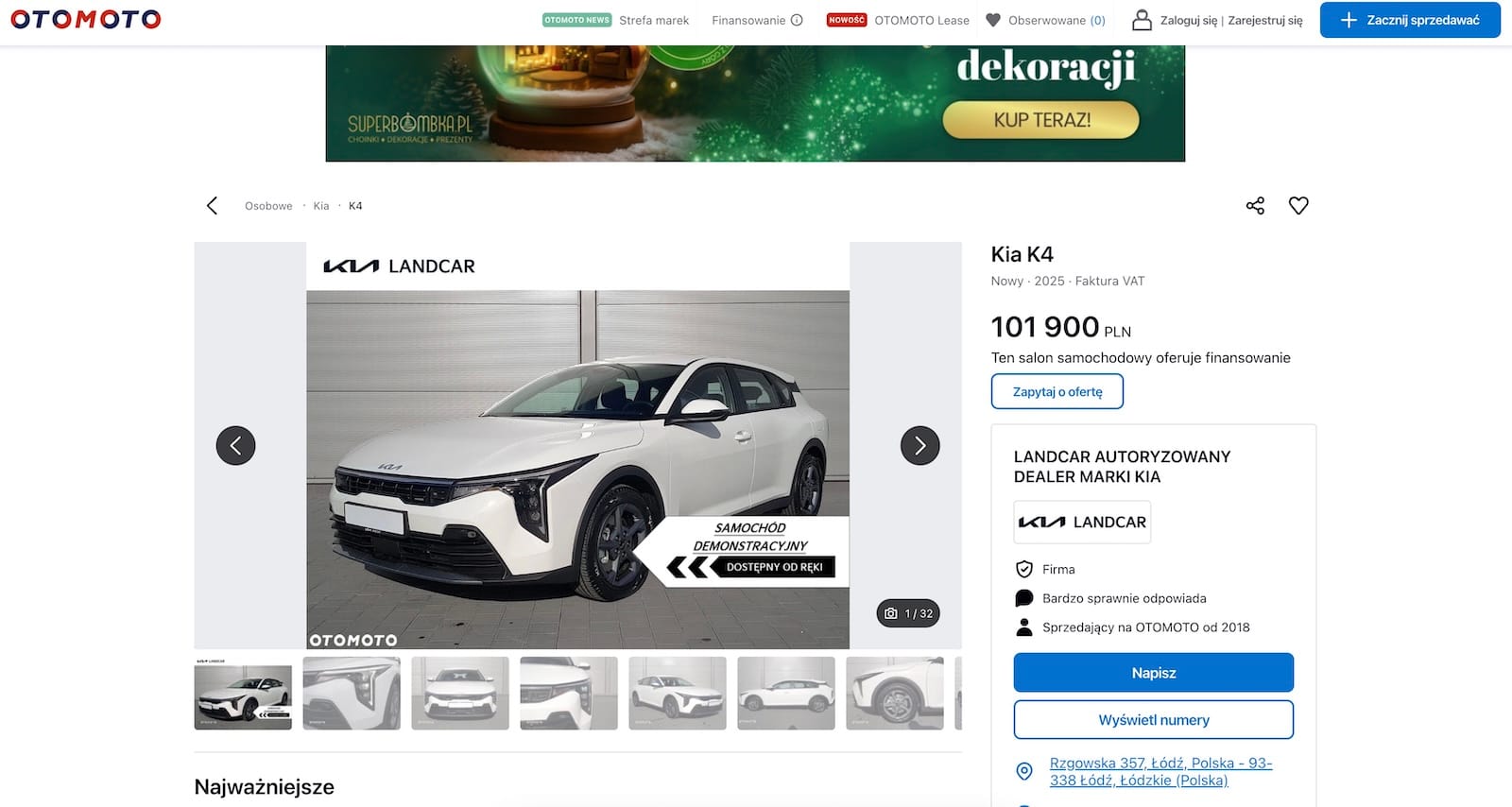This screenshot has height=807, width=1512.
Task: Click Zaloguj się link
Action: (x=1189, y=20)
